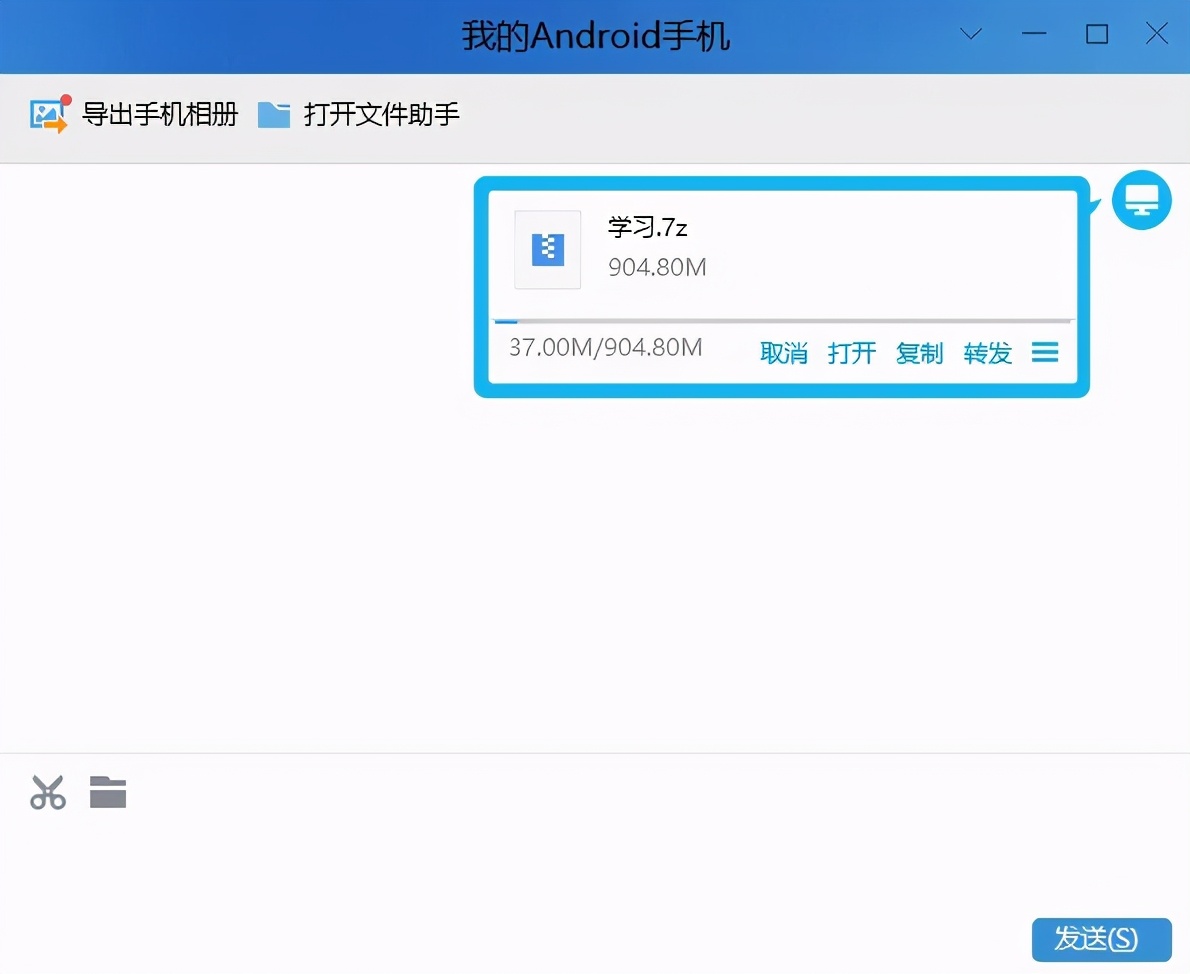Cancel the 学习.7z file transfer

784,353
